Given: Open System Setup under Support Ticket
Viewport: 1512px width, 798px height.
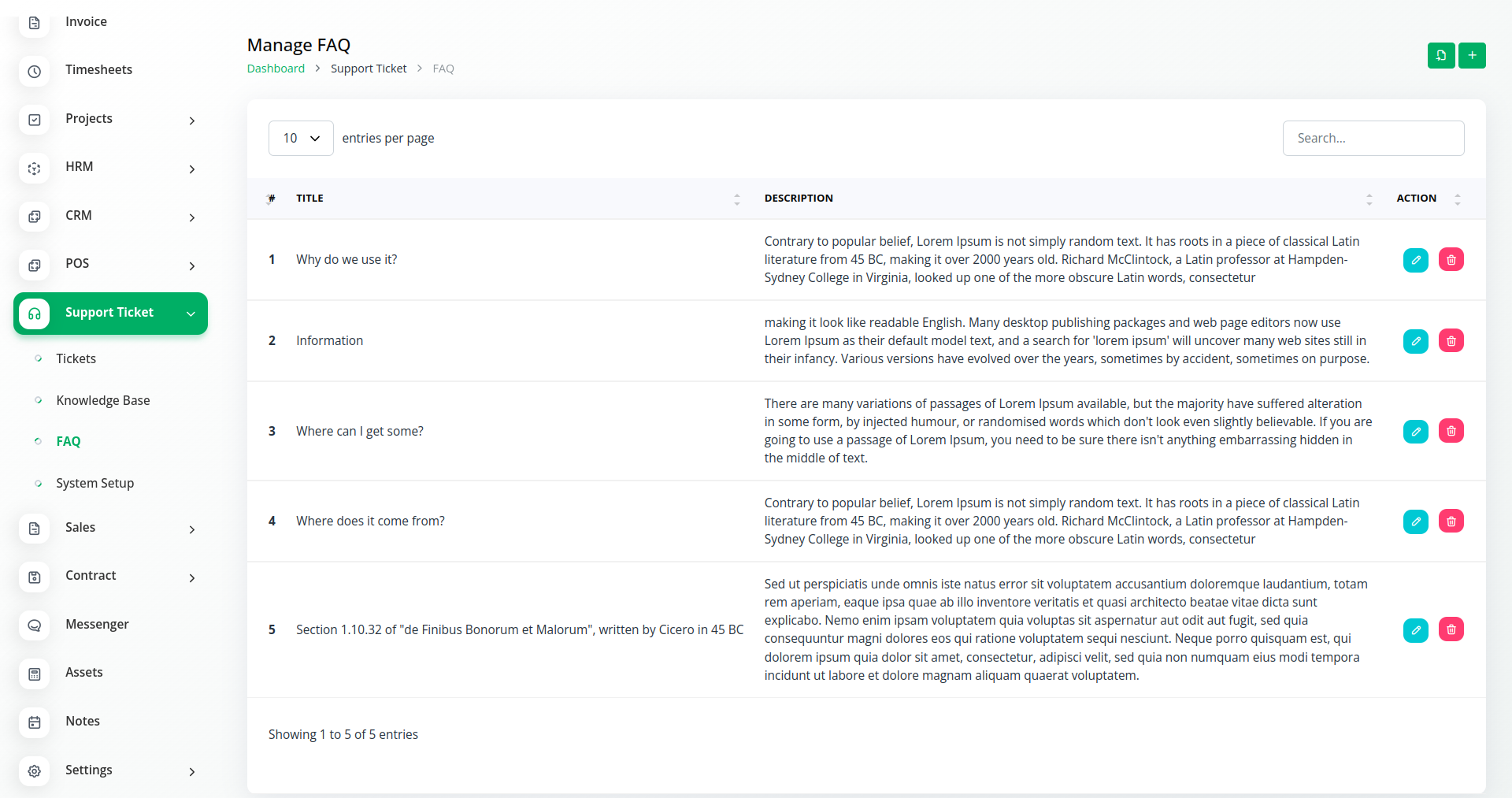Looking at the screenshot, I should [x=95, y=484].
